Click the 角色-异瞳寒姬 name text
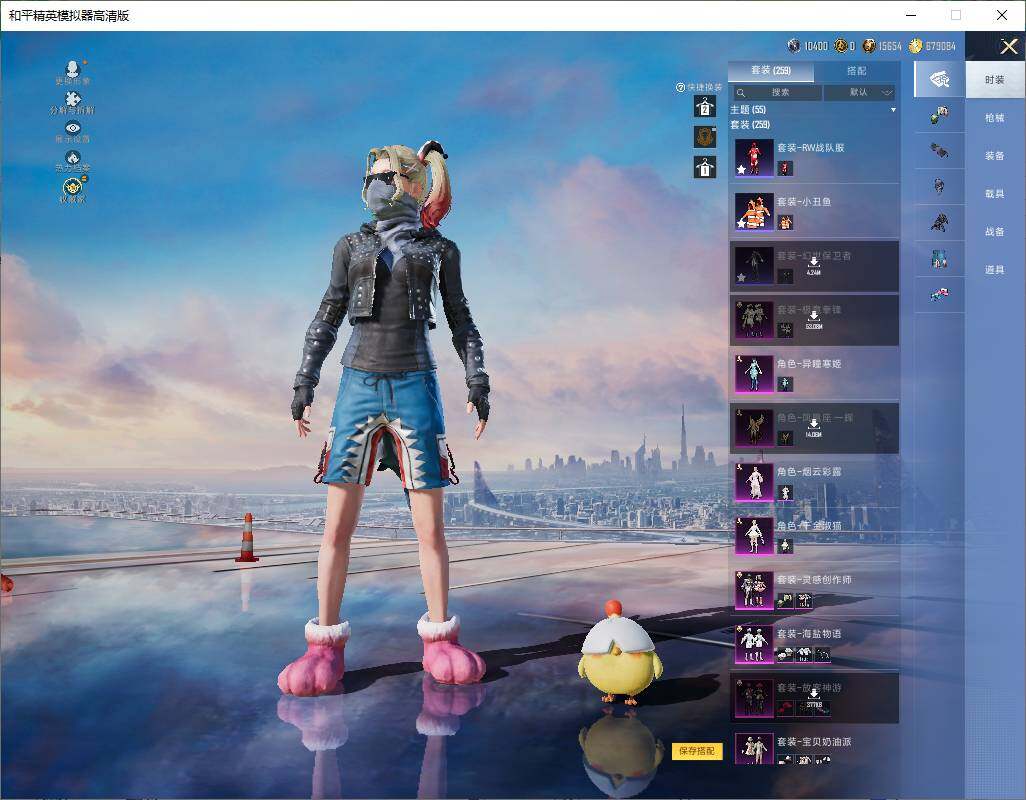This screenshot has width=1026, height=800. pyautogui.click(x=809, y=364)
